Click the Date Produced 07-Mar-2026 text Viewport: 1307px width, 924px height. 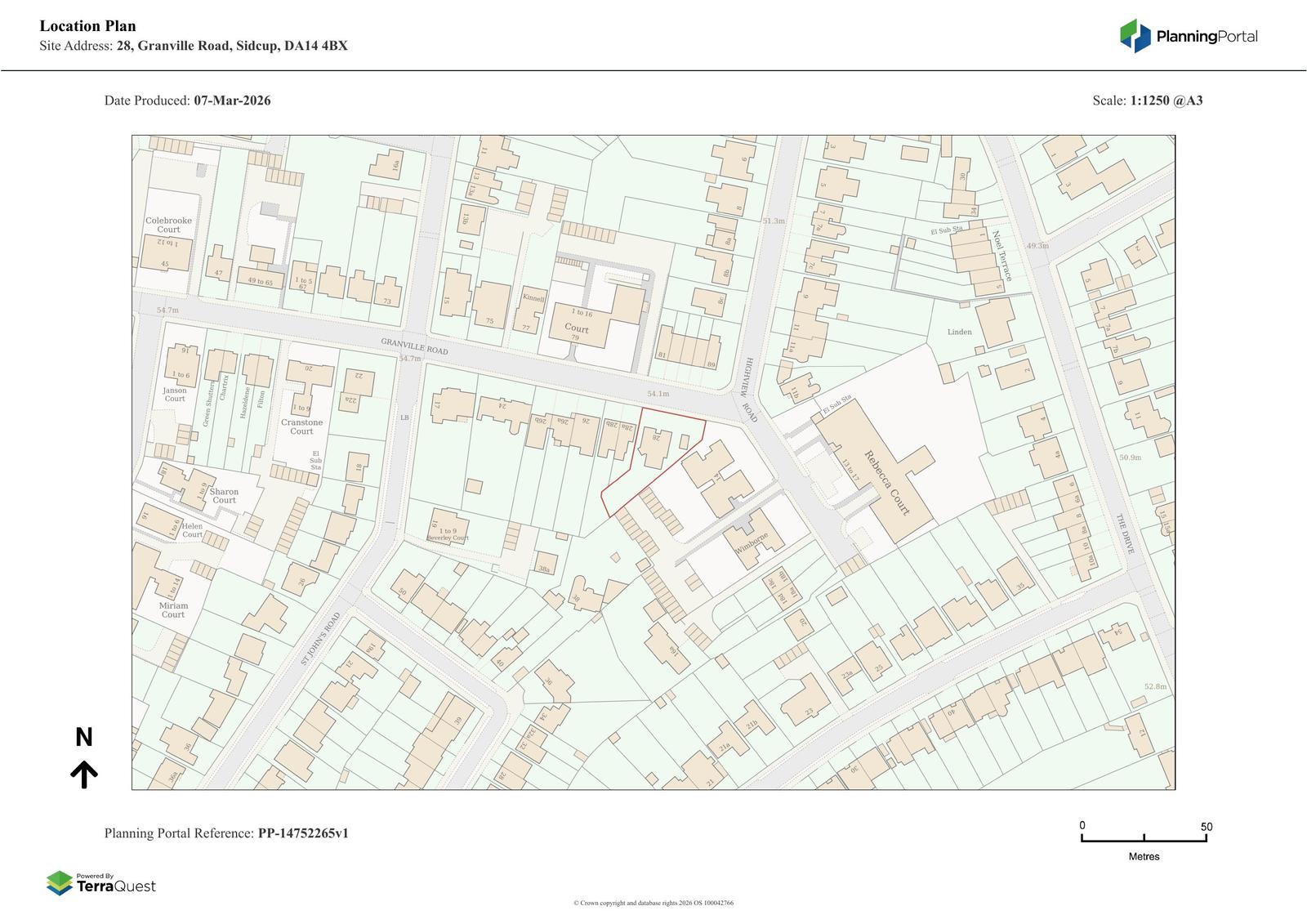pyautogui.click(x=187, y=100)
